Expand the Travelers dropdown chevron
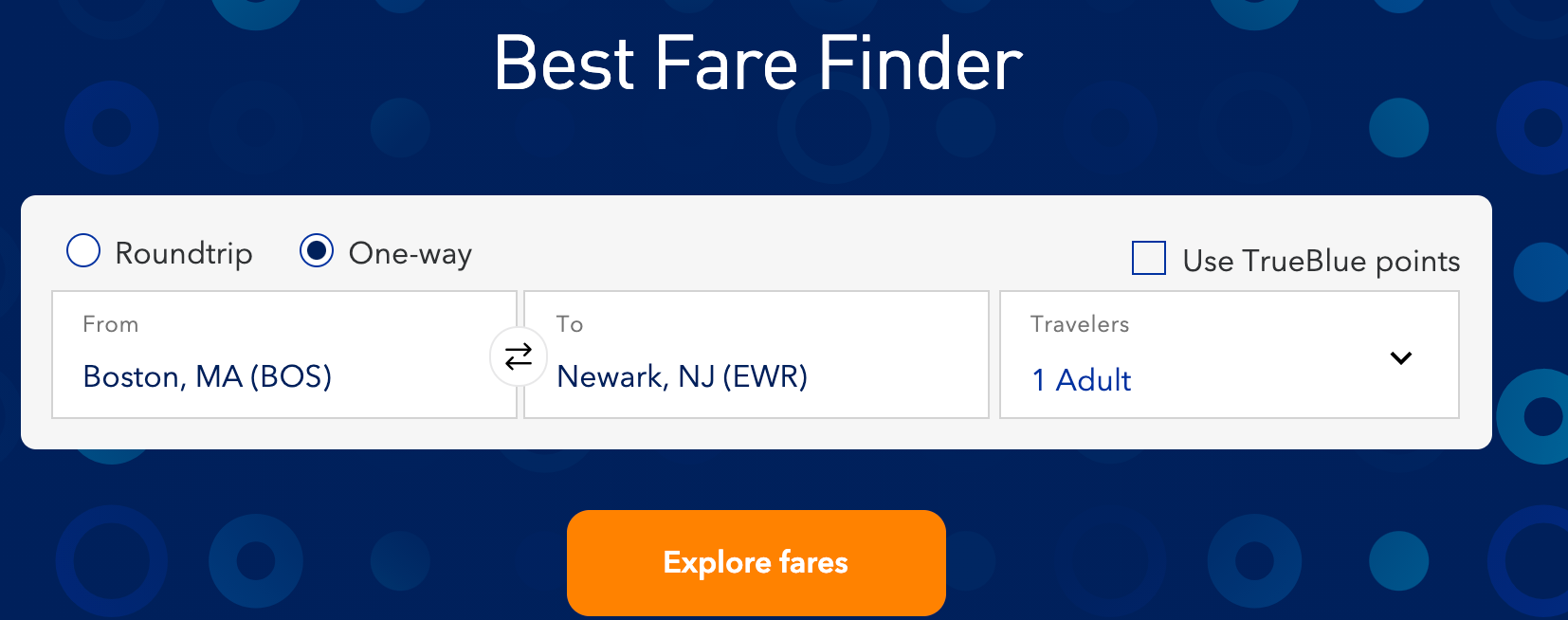 (1401, 358)
